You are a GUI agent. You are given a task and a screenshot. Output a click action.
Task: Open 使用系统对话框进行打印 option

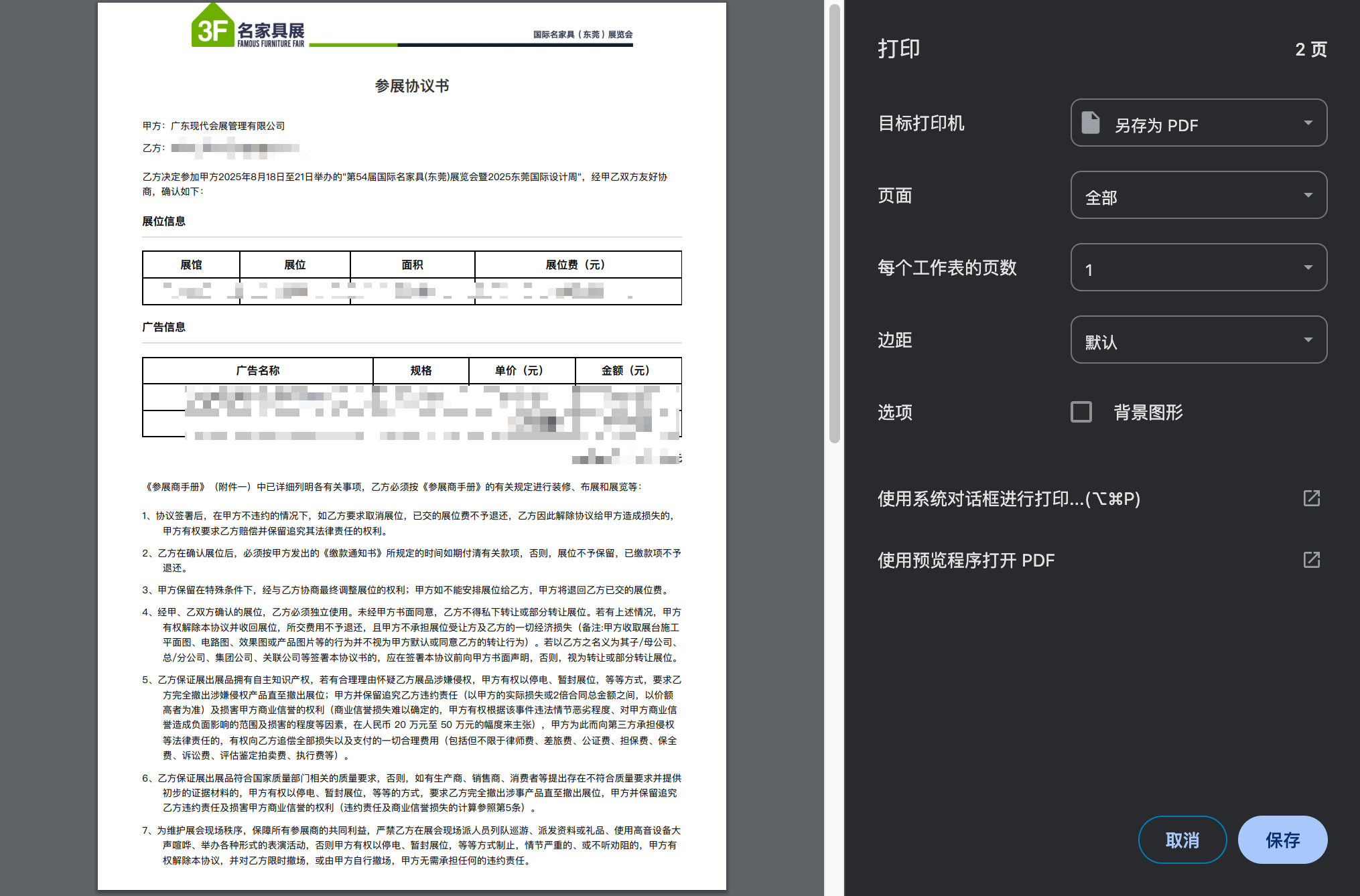[1008, 499]
